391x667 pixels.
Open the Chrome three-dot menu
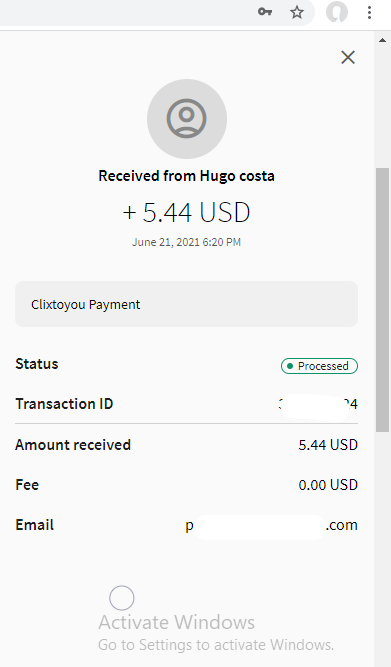tap(369, 12)
